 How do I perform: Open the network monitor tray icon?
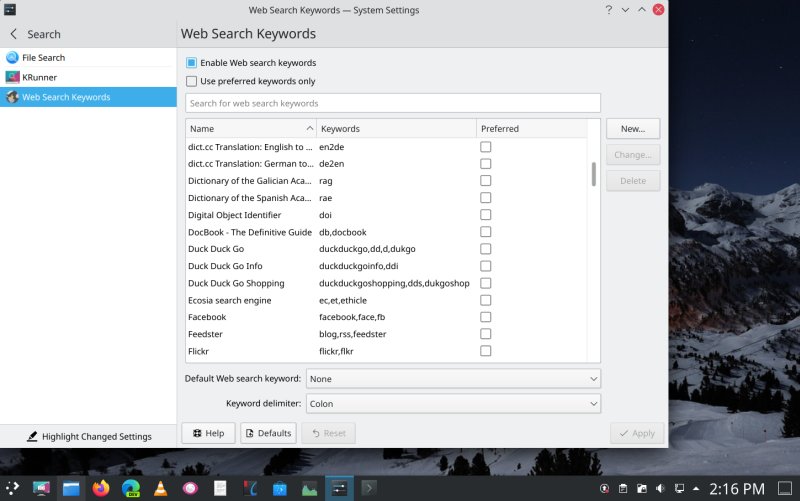click(x=679, y=489)
